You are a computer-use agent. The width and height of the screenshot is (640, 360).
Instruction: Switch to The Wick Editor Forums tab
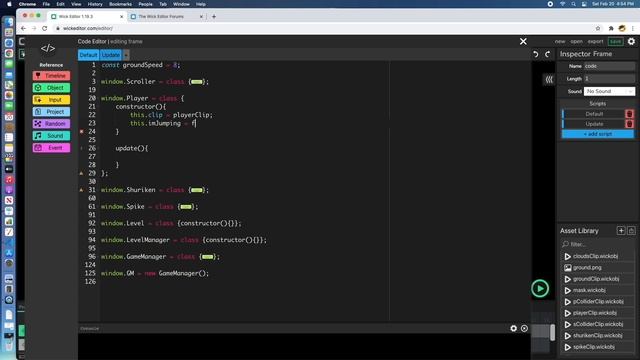pos(167,16)
